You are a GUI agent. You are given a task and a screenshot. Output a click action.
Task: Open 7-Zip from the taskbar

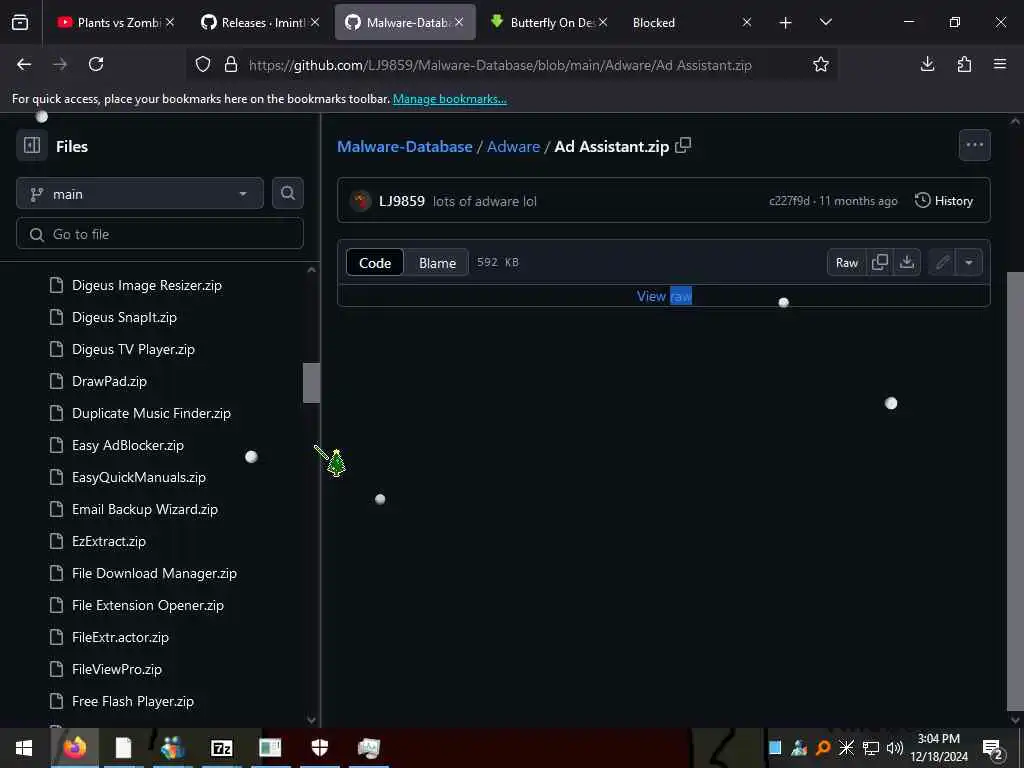221,748
